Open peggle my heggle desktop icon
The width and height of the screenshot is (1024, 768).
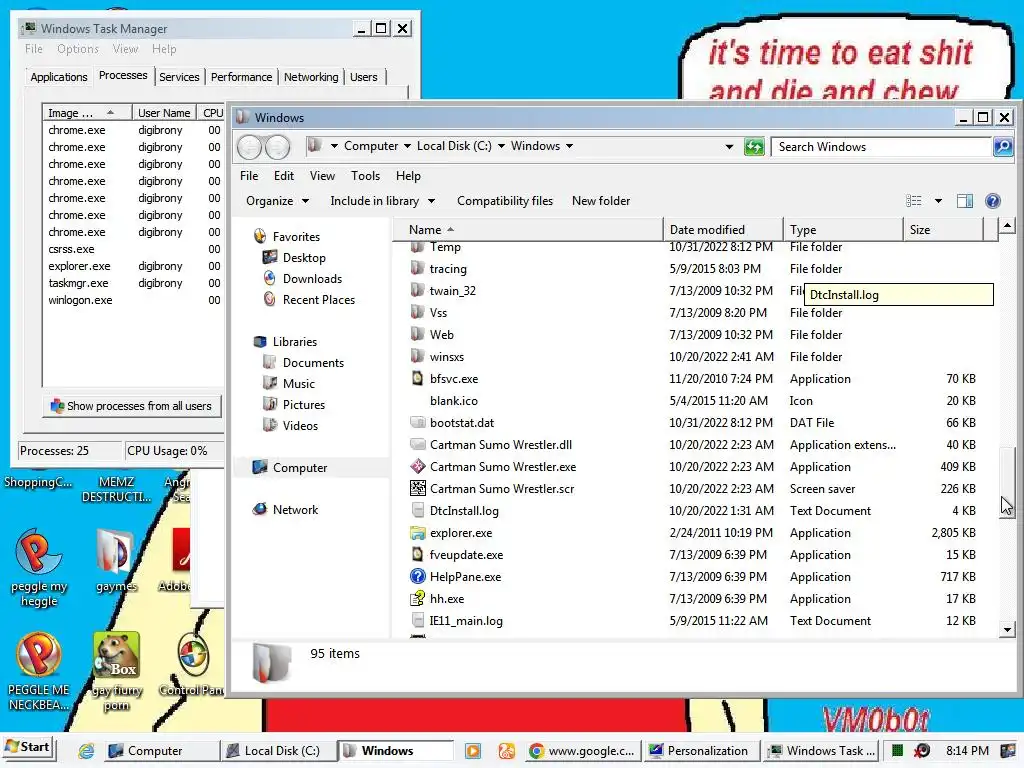coord(39,553)
